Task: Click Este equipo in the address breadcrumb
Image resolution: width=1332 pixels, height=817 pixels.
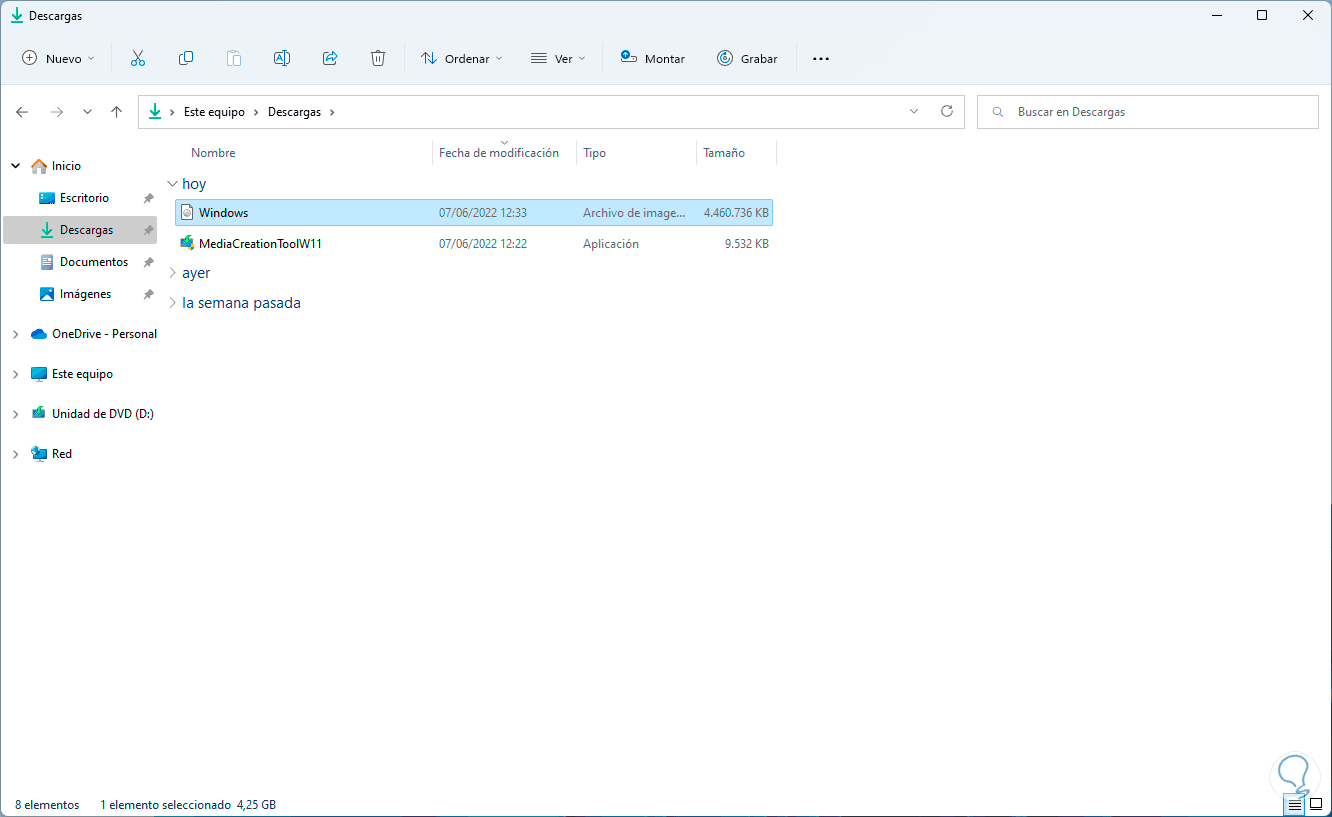Action: pos(214,112)
